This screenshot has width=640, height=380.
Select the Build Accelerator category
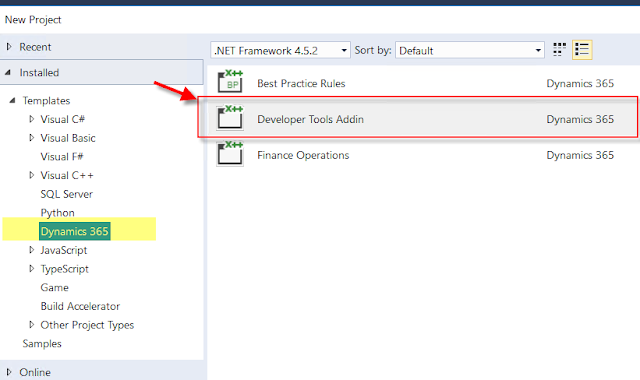pos(80,306)
